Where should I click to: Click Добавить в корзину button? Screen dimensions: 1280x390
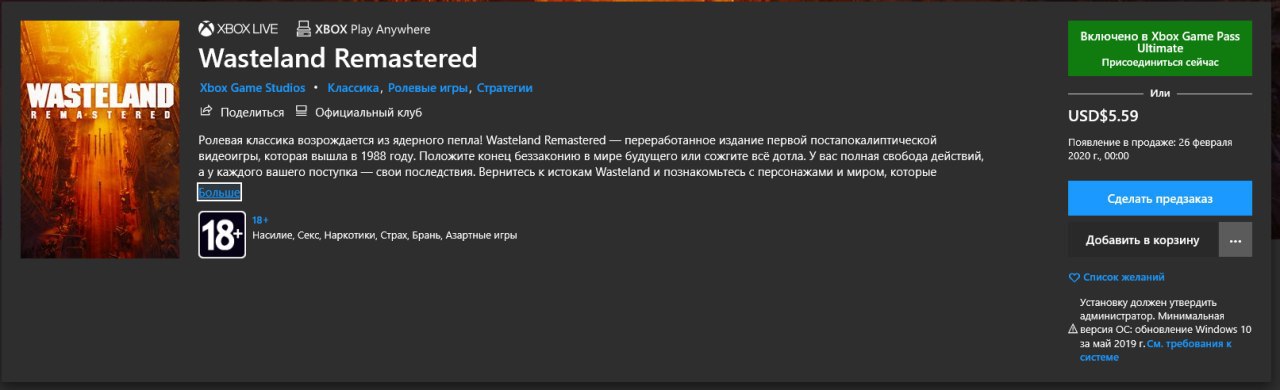(1142, 240)
